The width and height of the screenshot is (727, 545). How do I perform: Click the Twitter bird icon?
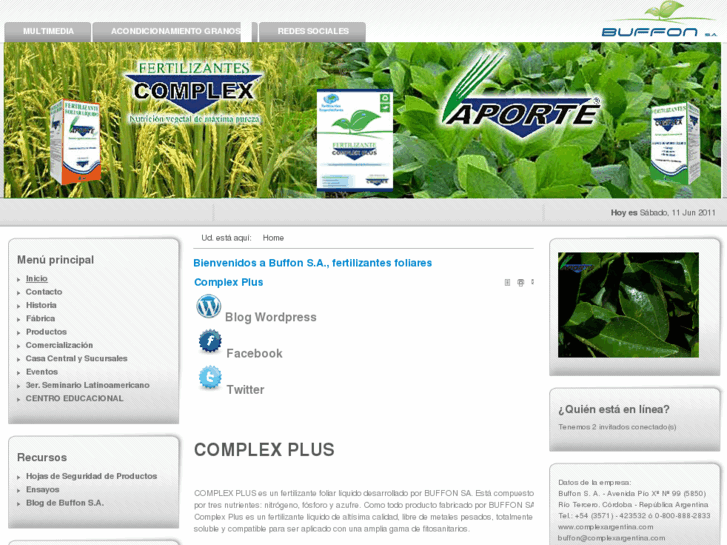[210, 378]
